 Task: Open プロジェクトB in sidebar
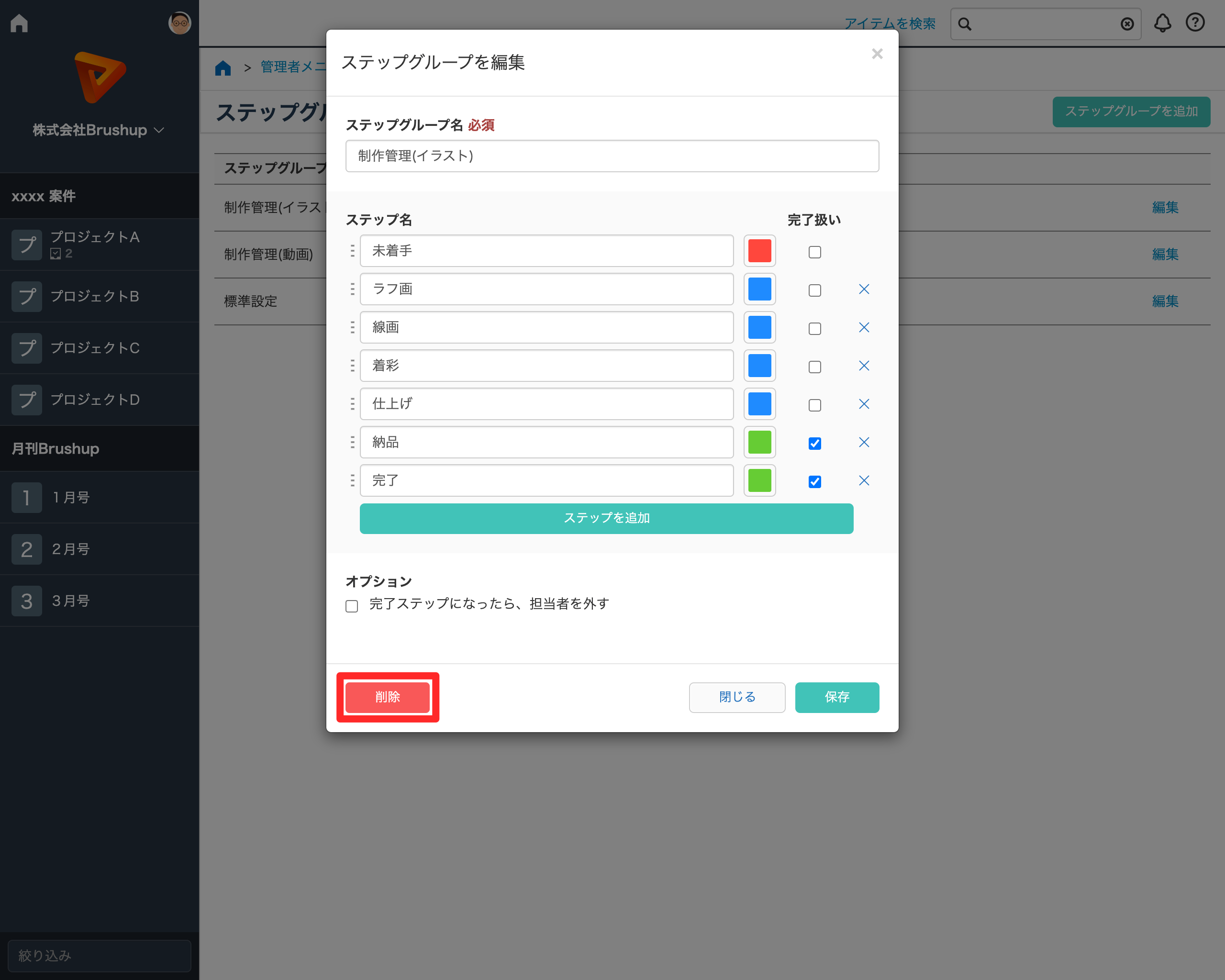(94, 296)
